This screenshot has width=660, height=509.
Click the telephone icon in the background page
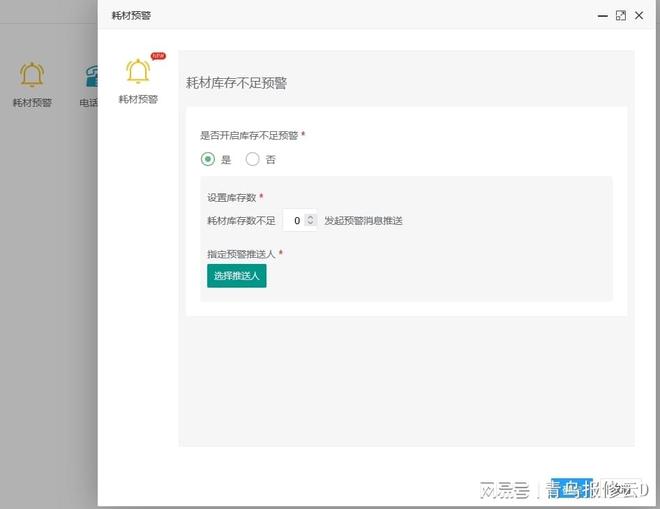click(91, 76)
